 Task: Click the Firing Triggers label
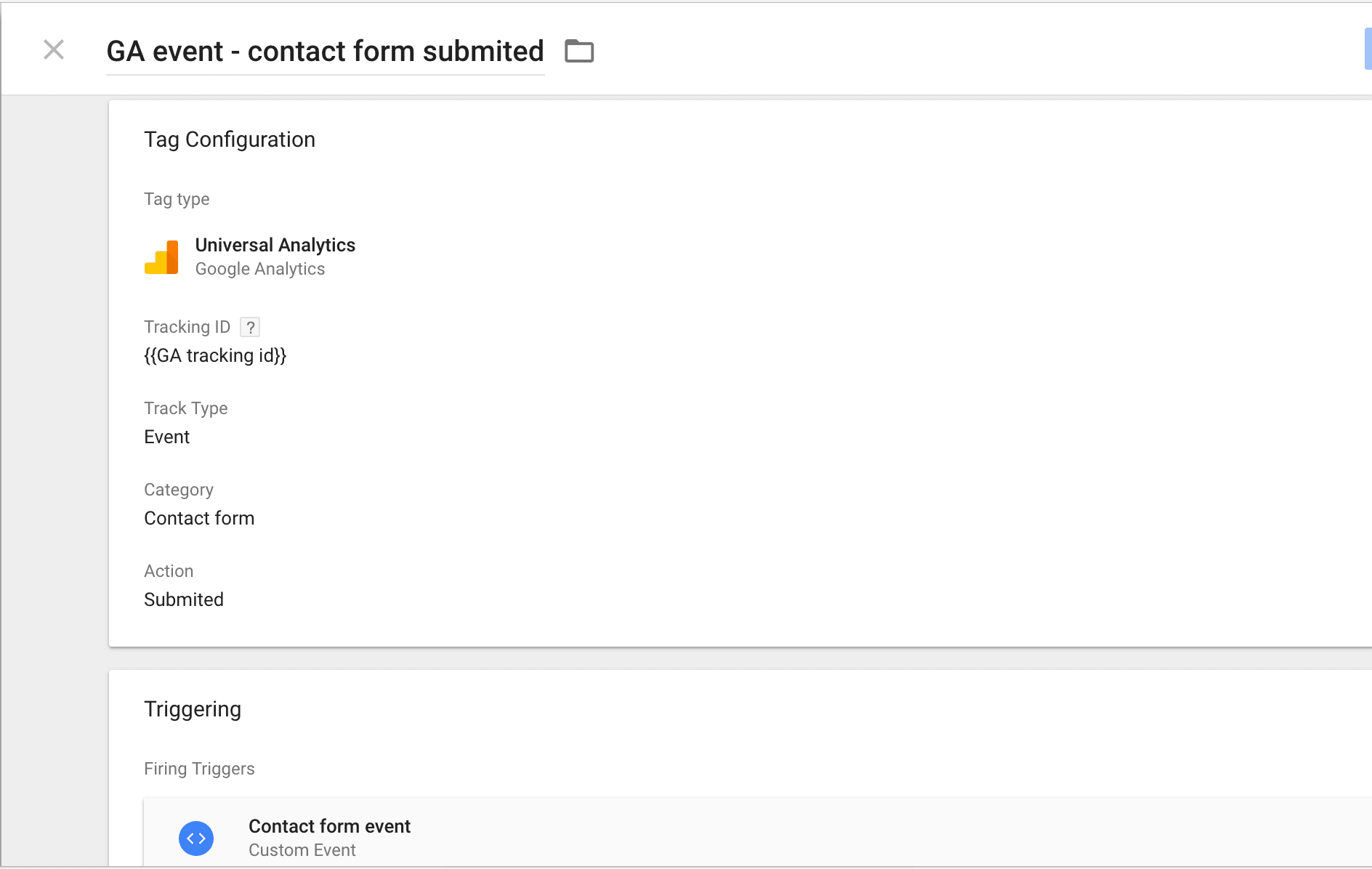(199, 769)
